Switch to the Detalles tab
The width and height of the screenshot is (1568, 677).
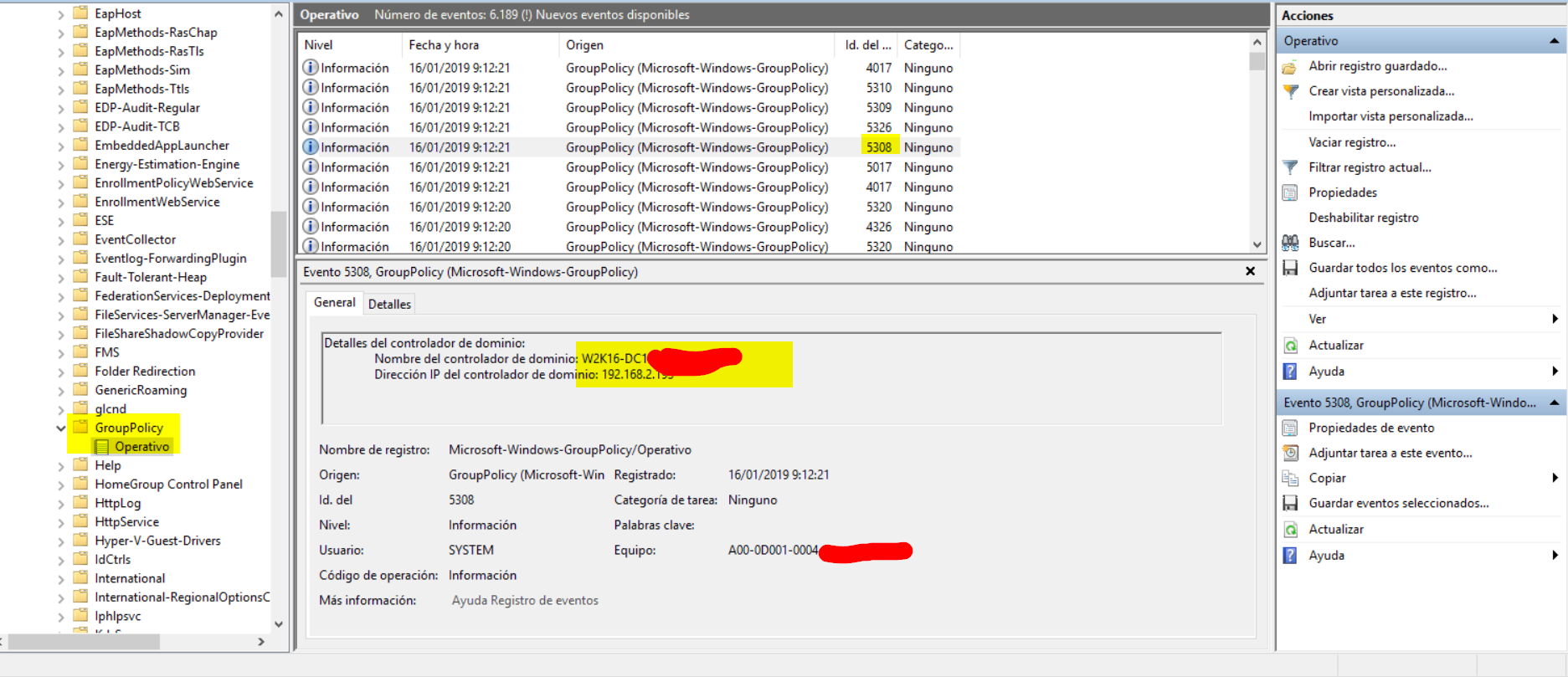pyautogui.click(x=389, y=304)
